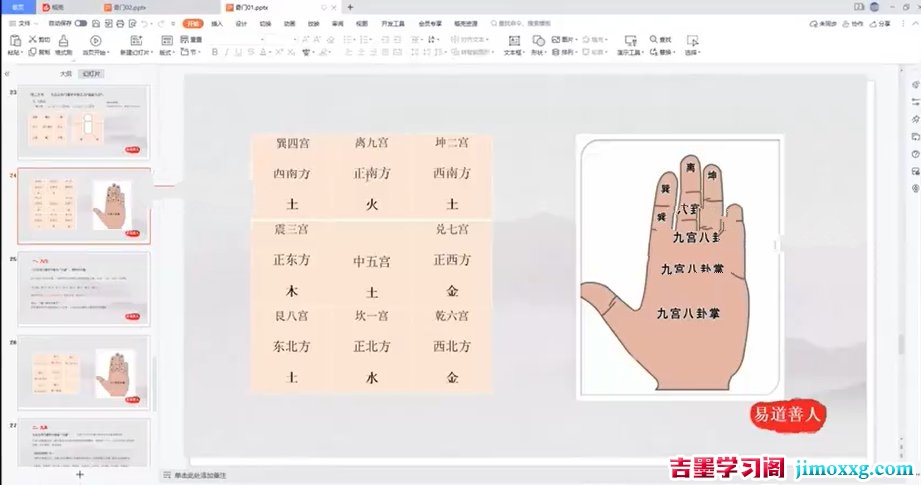The image size is (921, 485).
Task: Click the Find magnifier icon
Action: (x=654, y=39)
